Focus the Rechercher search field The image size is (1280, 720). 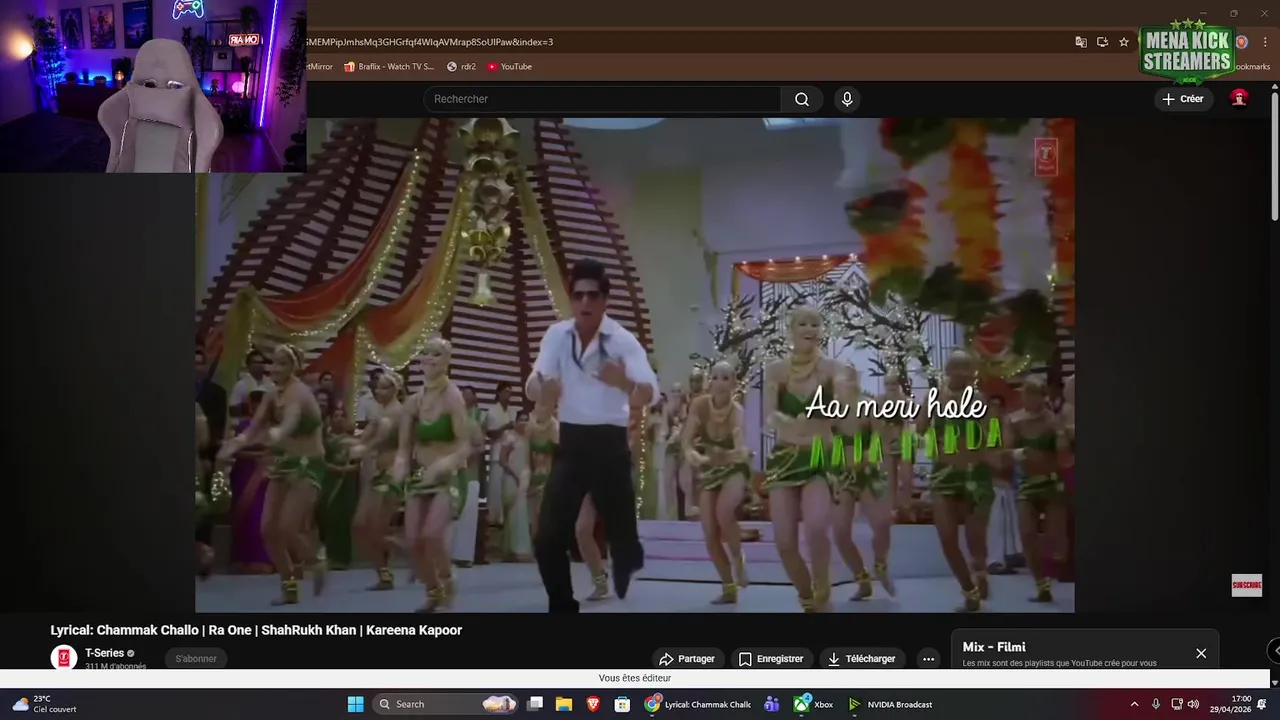coord(603,99)
